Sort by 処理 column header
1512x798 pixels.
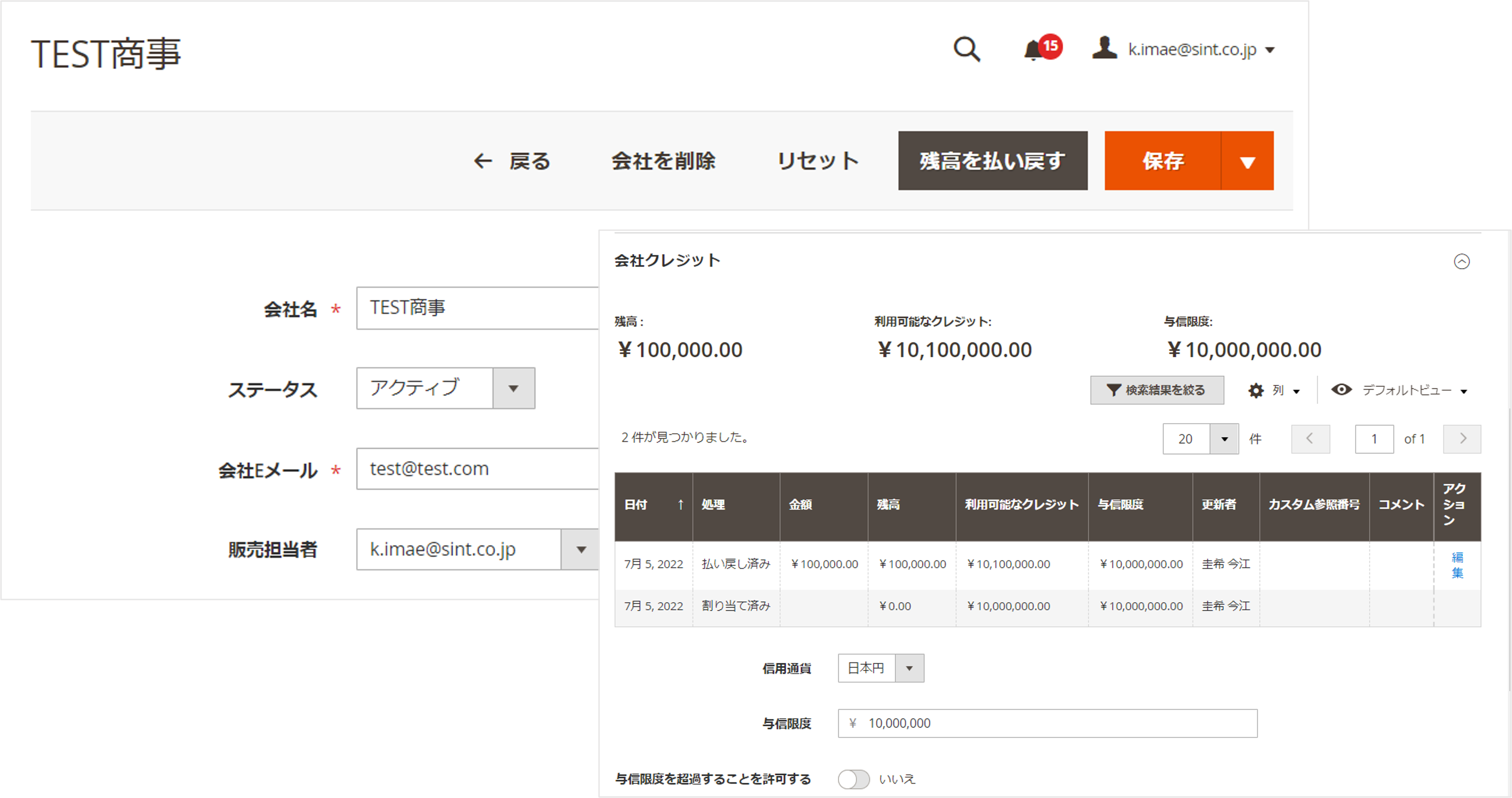pyautogui.click(x=714, y=505)
